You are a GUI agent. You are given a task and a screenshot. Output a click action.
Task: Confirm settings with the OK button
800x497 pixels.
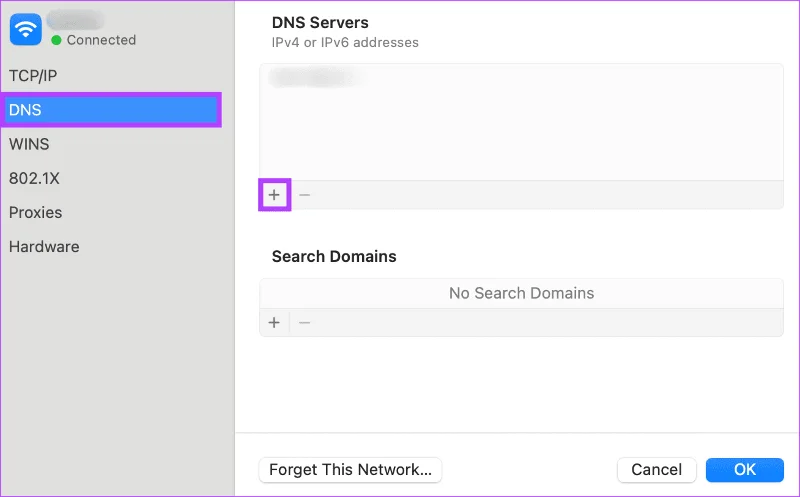click(x=745, y=469)
